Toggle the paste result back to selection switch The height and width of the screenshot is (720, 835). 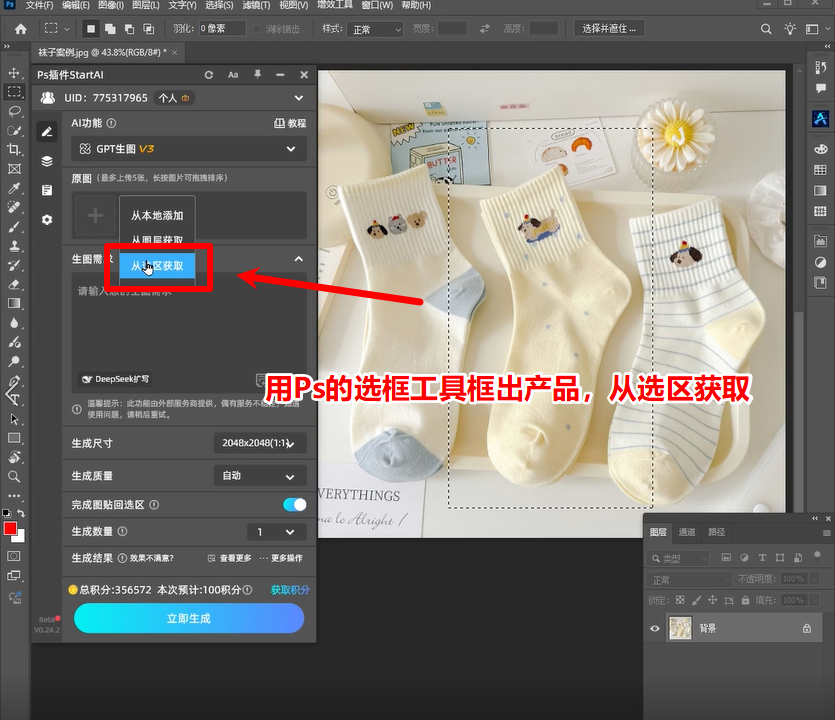click(x=294, y=504)
